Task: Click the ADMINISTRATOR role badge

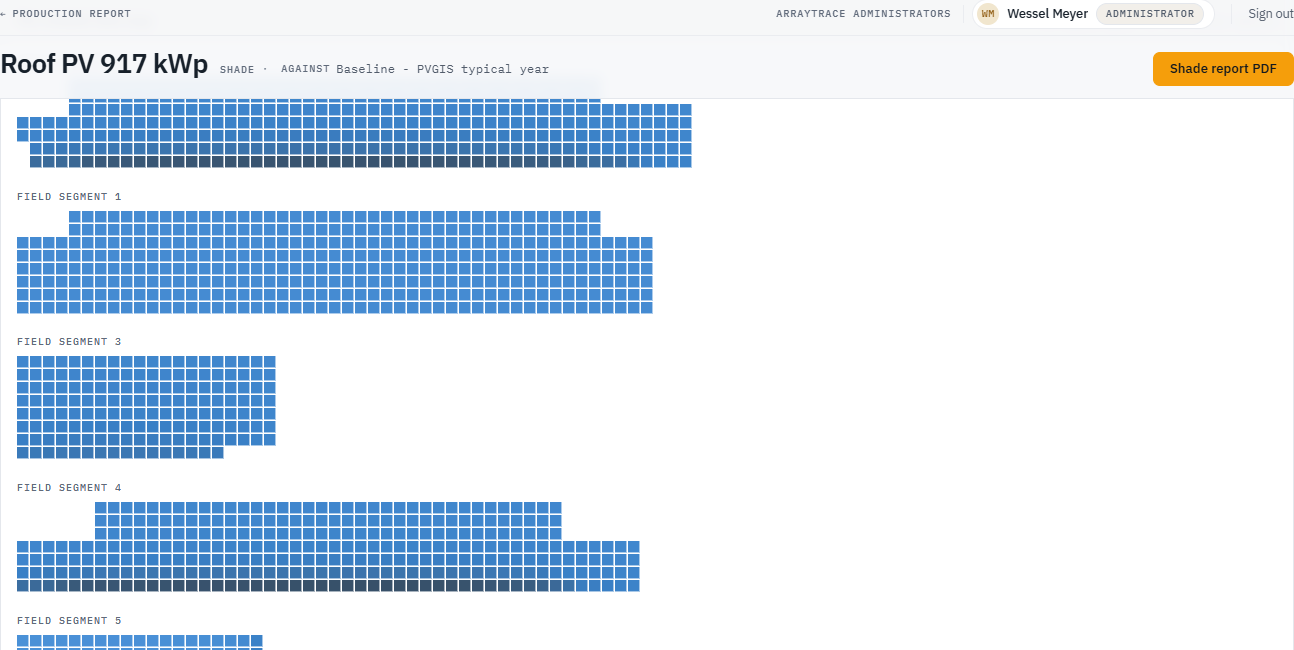Action: coord(1150,14)
